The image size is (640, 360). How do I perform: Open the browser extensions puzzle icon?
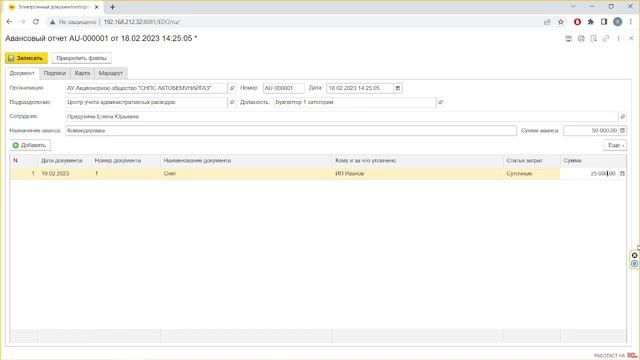(591, 22)
